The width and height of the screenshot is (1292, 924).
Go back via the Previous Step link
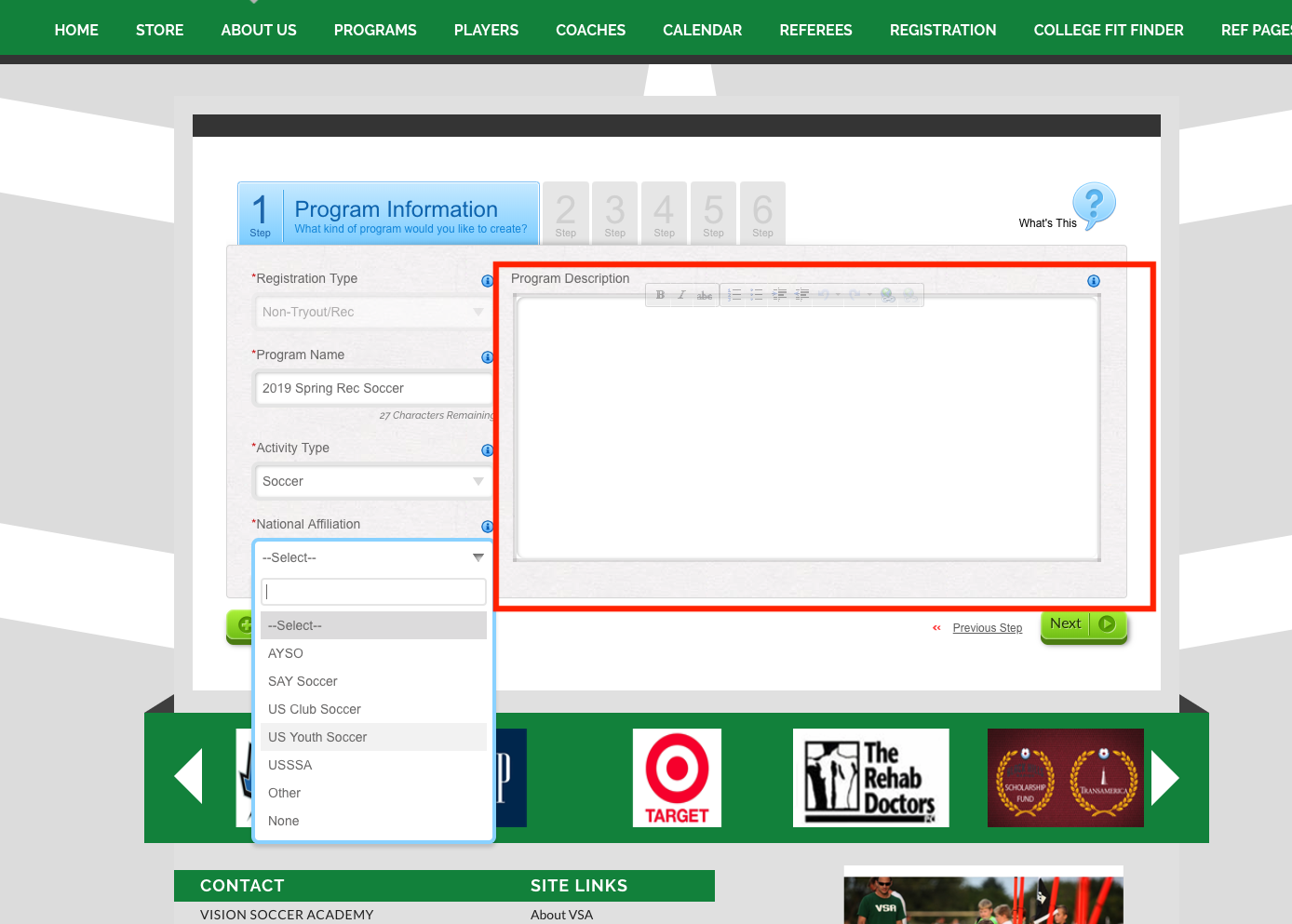987,628
